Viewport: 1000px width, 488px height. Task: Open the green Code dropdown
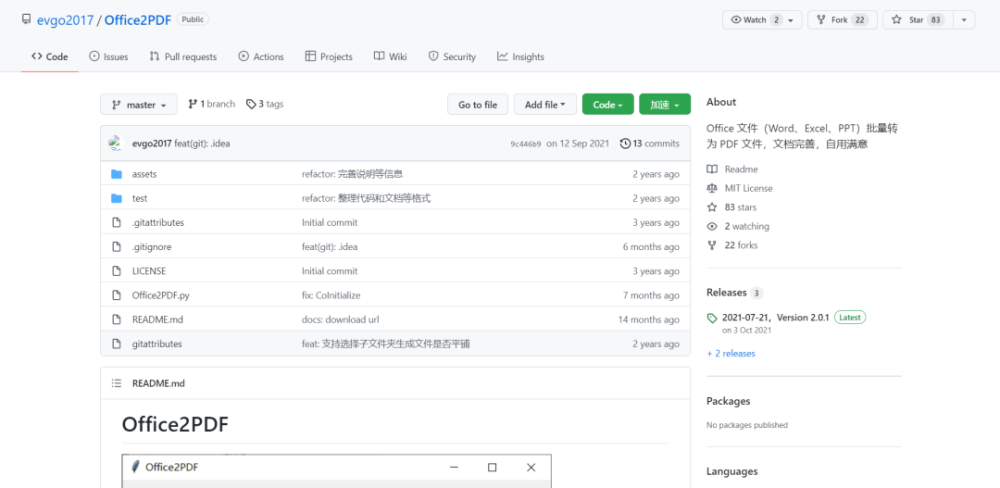click(607, 105)
